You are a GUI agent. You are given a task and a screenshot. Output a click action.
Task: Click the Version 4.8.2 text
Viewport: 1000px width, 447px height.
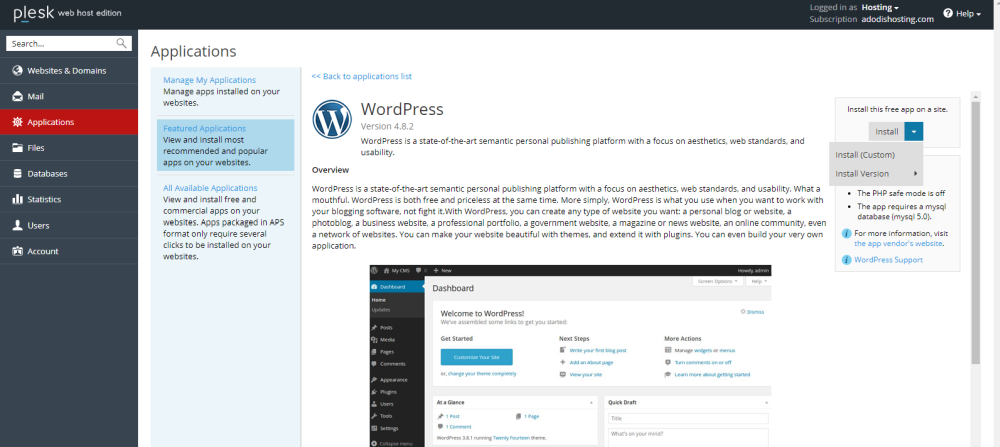(388, 126)
